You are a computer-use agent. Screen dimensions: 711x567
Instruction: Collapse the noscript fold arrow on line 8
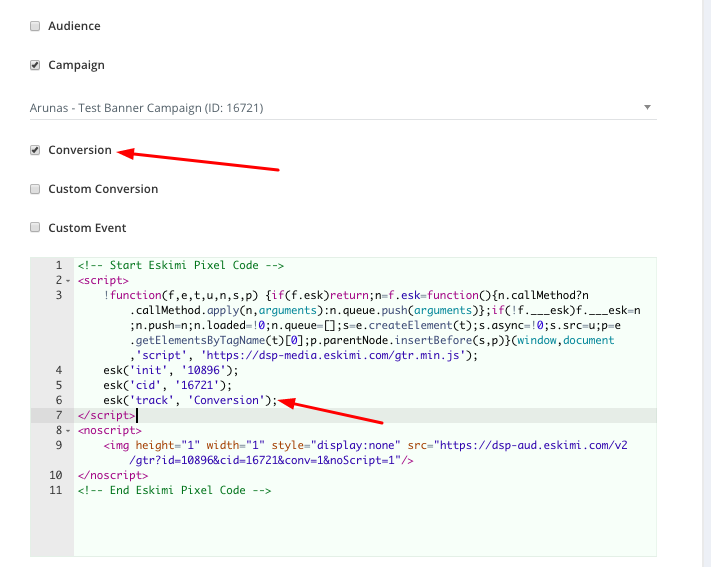pyautogui.click(x=68, y=431)
